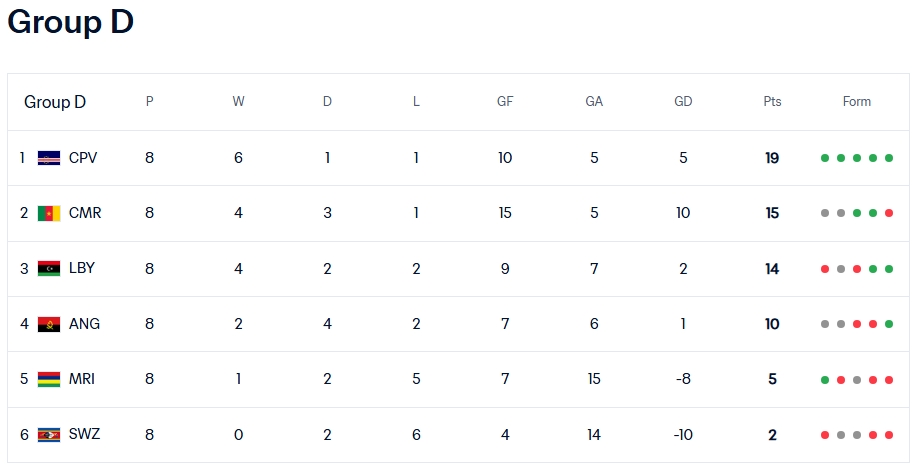Select the LBY team name
917x468 pixels.
[x=82, y=268]
